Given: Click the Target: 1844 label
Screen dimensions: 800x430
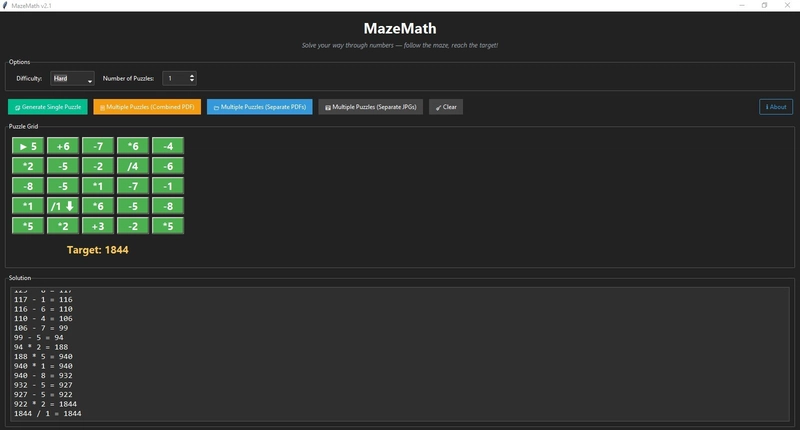Looking at the screenshot, I should coord(97,250).
